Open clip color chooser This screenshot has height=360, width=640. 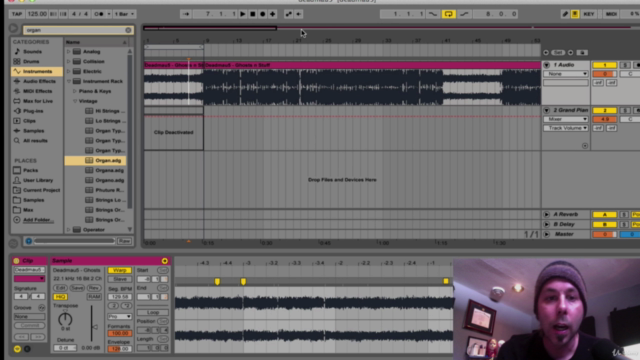pos(29,278)
